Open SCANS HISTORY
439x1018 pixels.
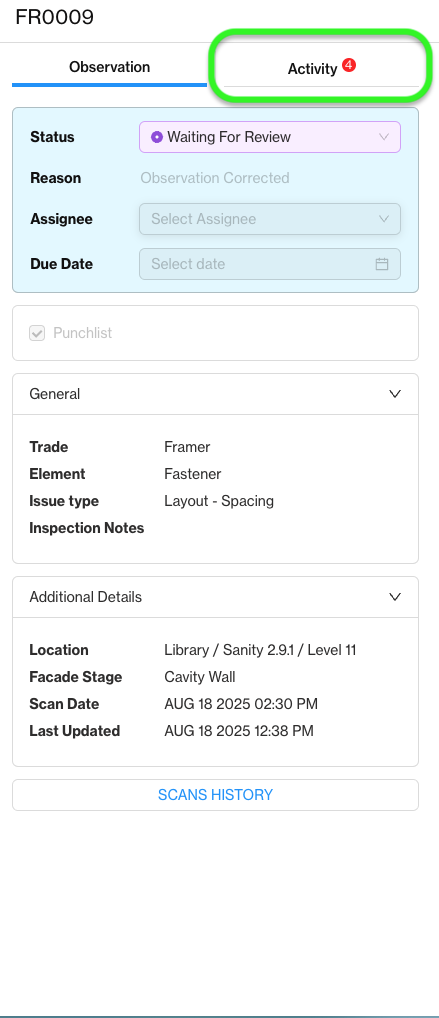tap(216, 795)
